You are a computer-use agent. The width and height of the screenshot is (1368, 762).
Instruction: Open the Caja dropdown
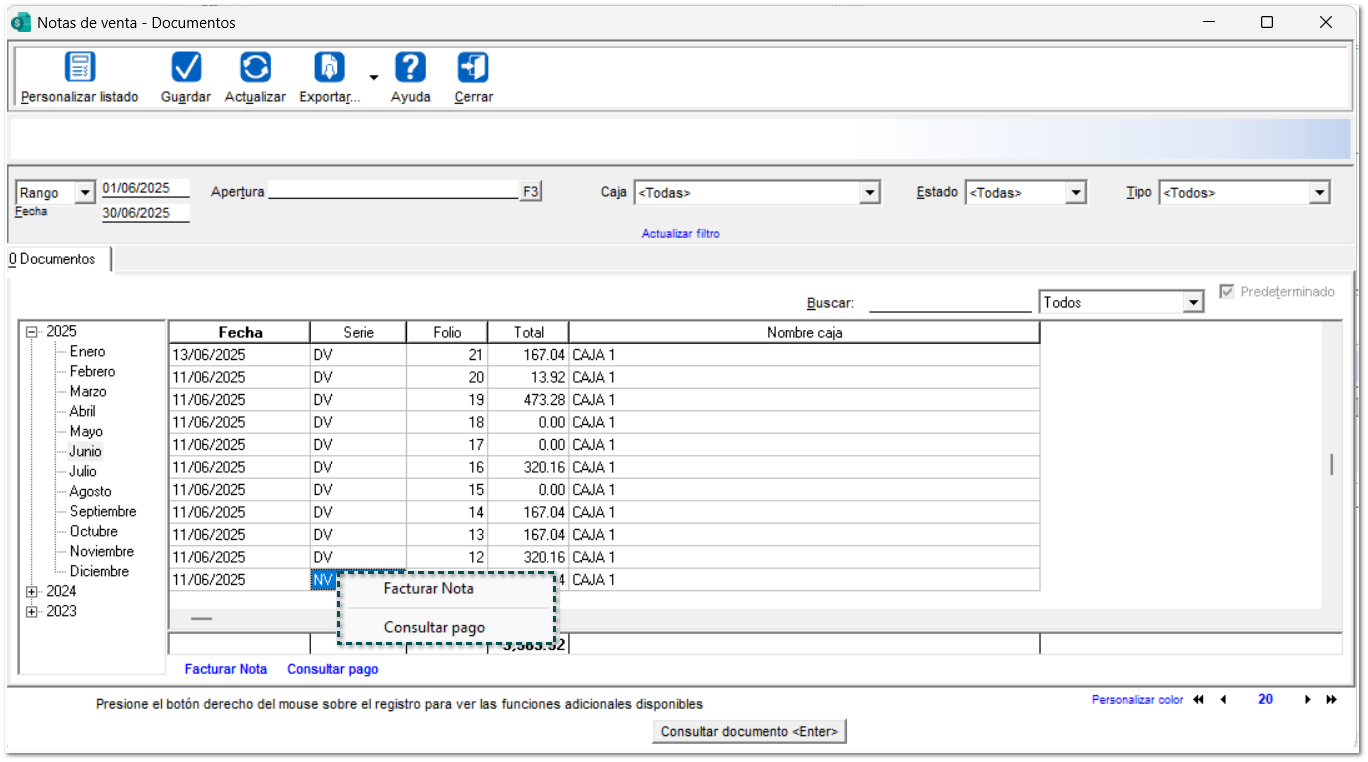870,193
